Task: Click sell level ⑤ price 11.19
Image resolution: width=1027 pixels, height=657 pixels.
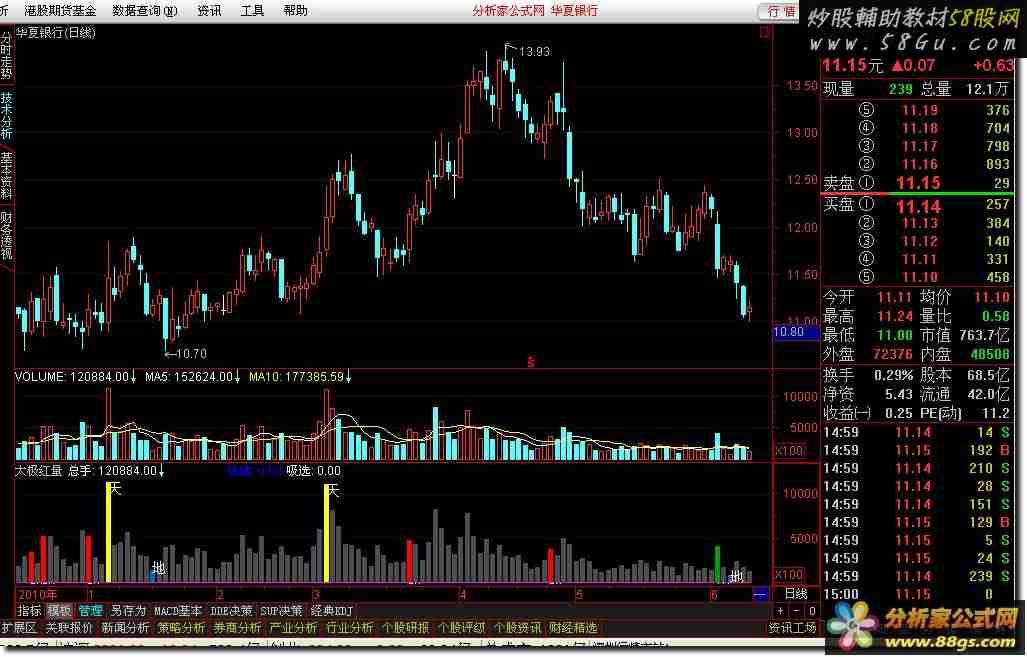Action: pyautogui.click(x=920, y=110)
